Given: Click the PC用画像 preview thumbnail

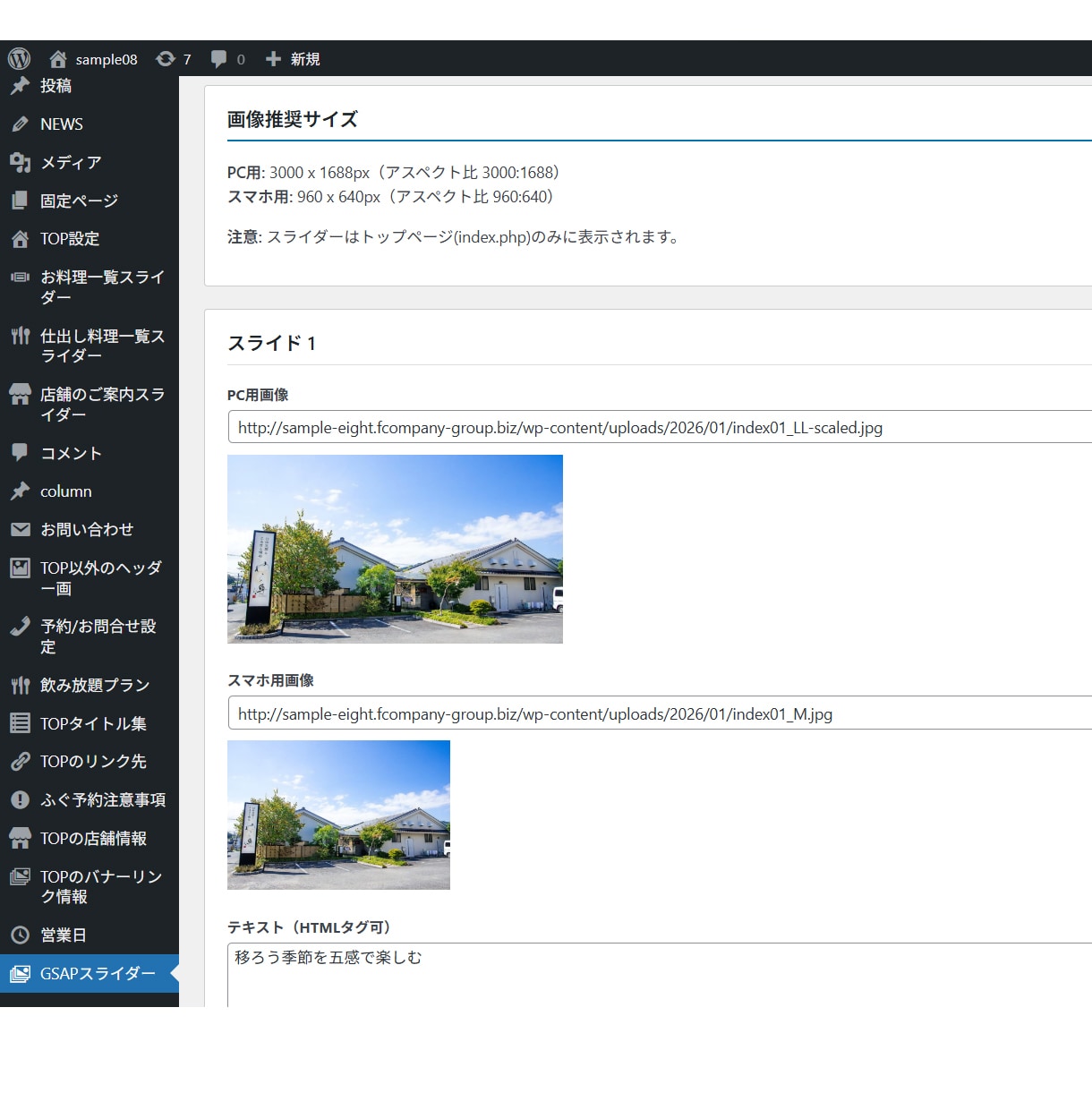Looking at the screenshot, I should (x=395, y=549).
